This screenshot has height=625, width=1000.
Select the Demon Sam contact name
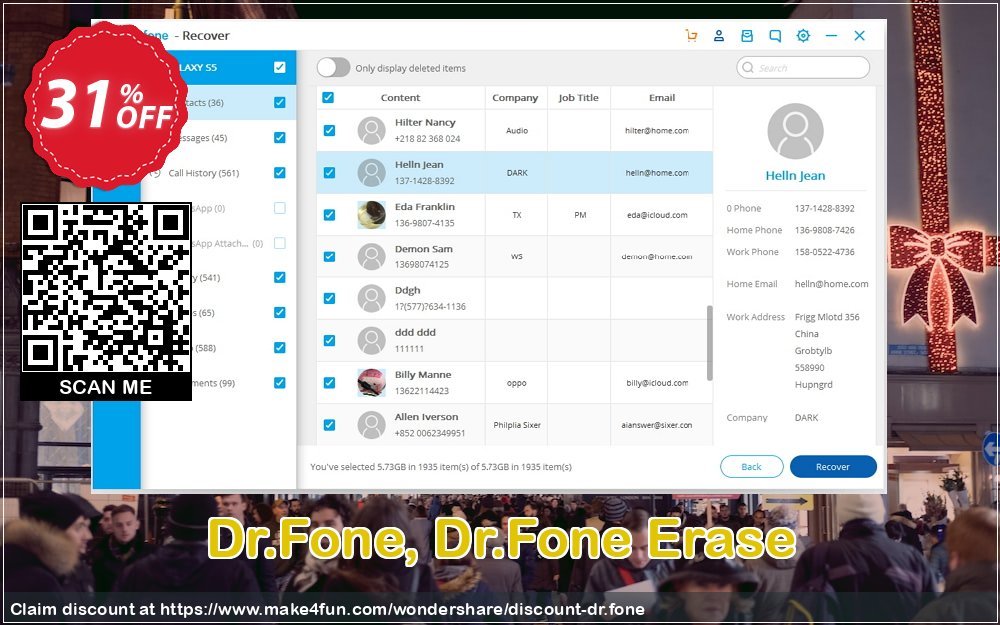(x=423, y=249)
